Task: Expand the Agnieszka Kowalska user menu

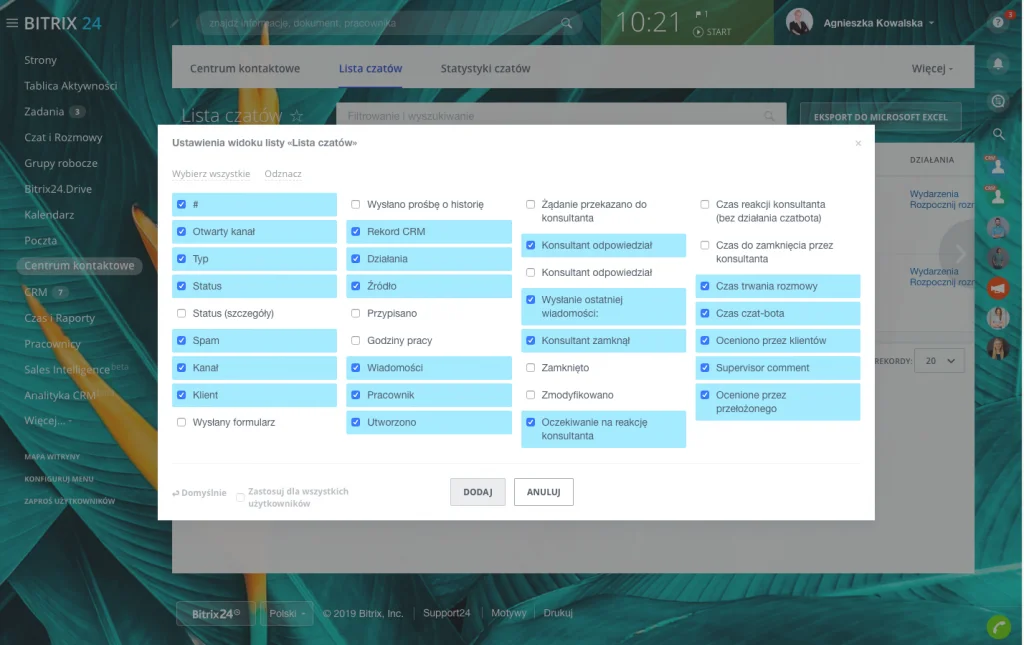Action: [x=931, y=23]
